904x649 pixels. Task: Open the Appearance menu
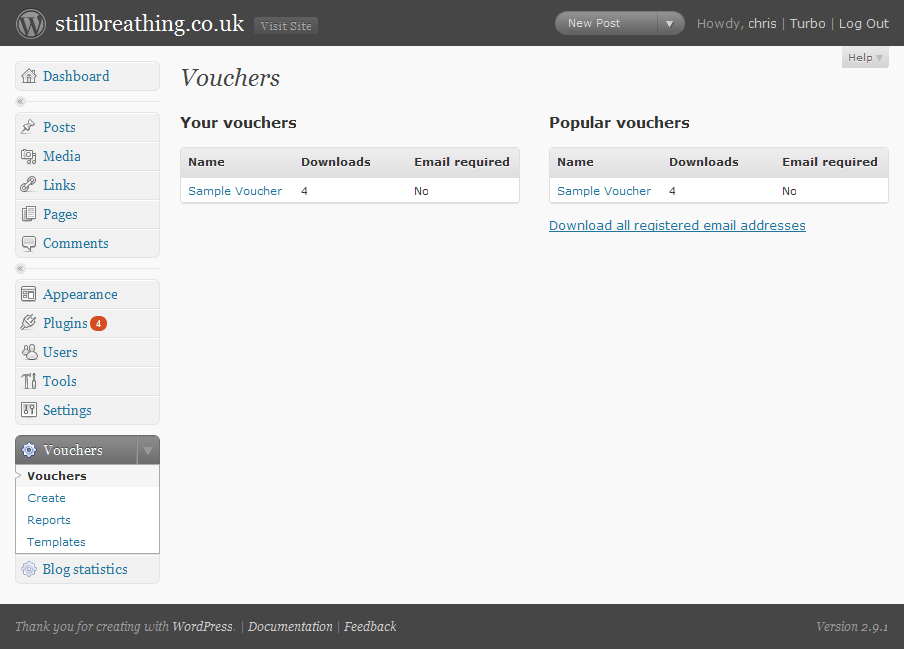click(x=80, y=294)
